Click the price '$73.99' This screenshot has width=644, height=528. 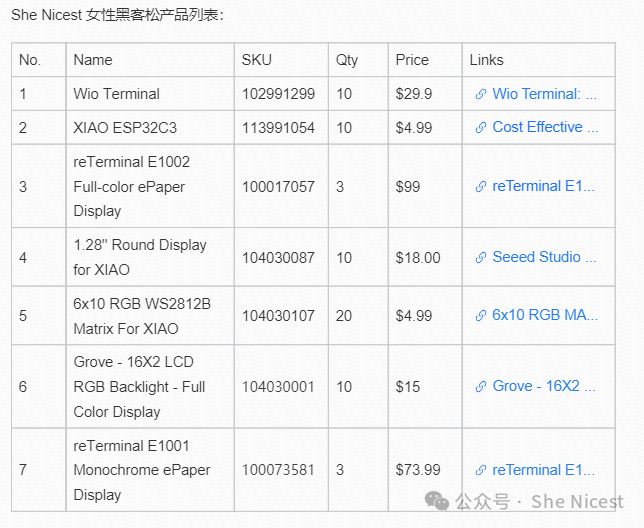coord(418,470)
